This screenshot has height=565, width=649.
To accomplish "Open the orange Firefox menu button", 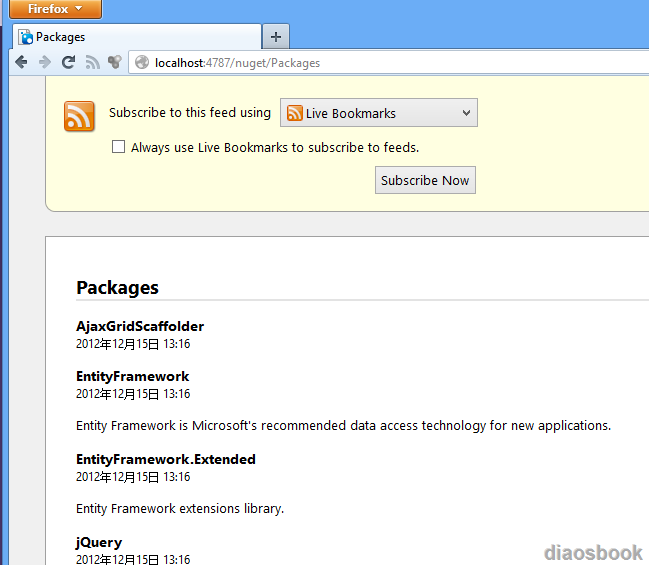I will [55, 9].
